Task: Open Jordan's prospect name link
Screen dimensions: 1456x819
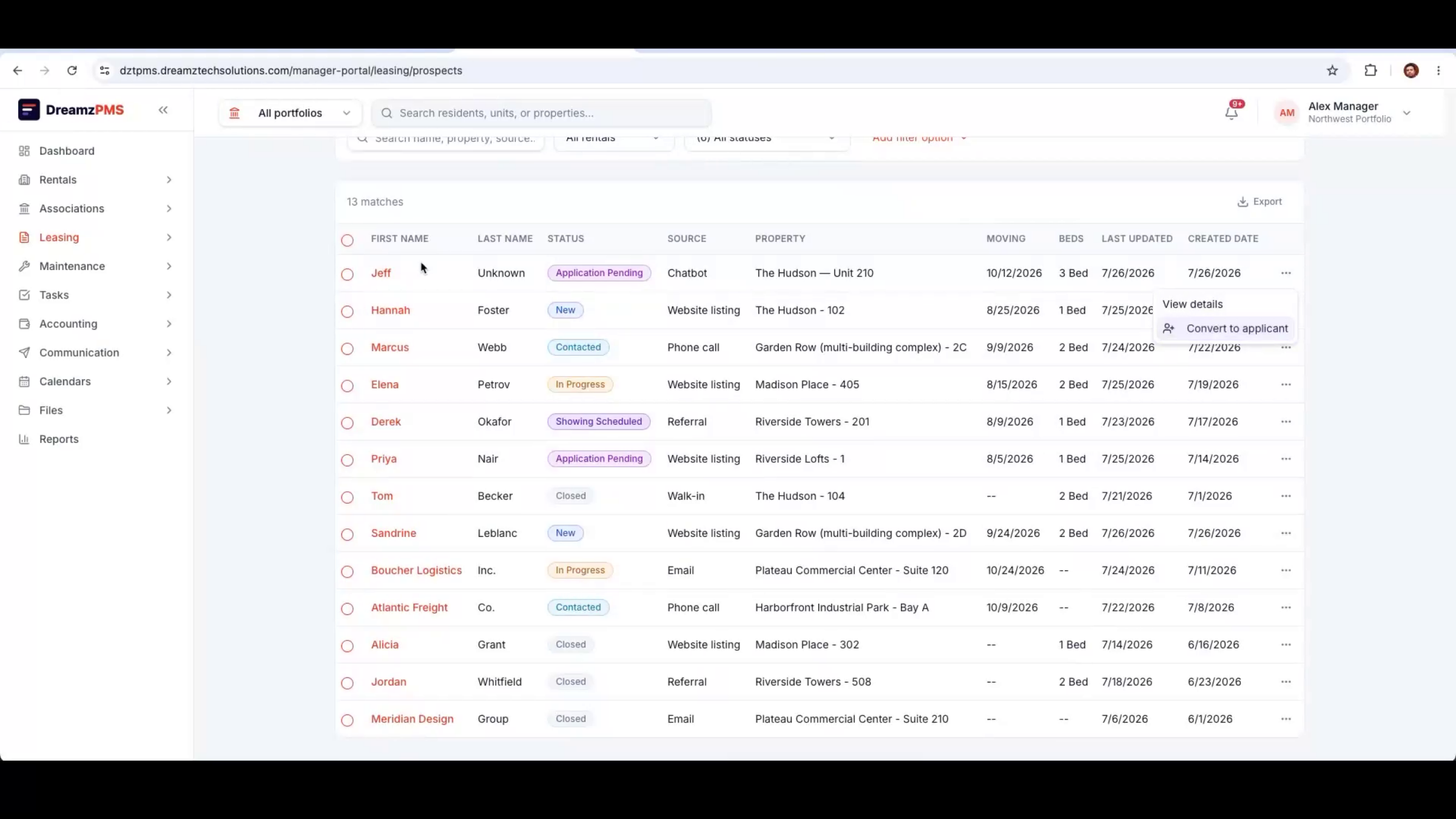Action: click(388, 682)
